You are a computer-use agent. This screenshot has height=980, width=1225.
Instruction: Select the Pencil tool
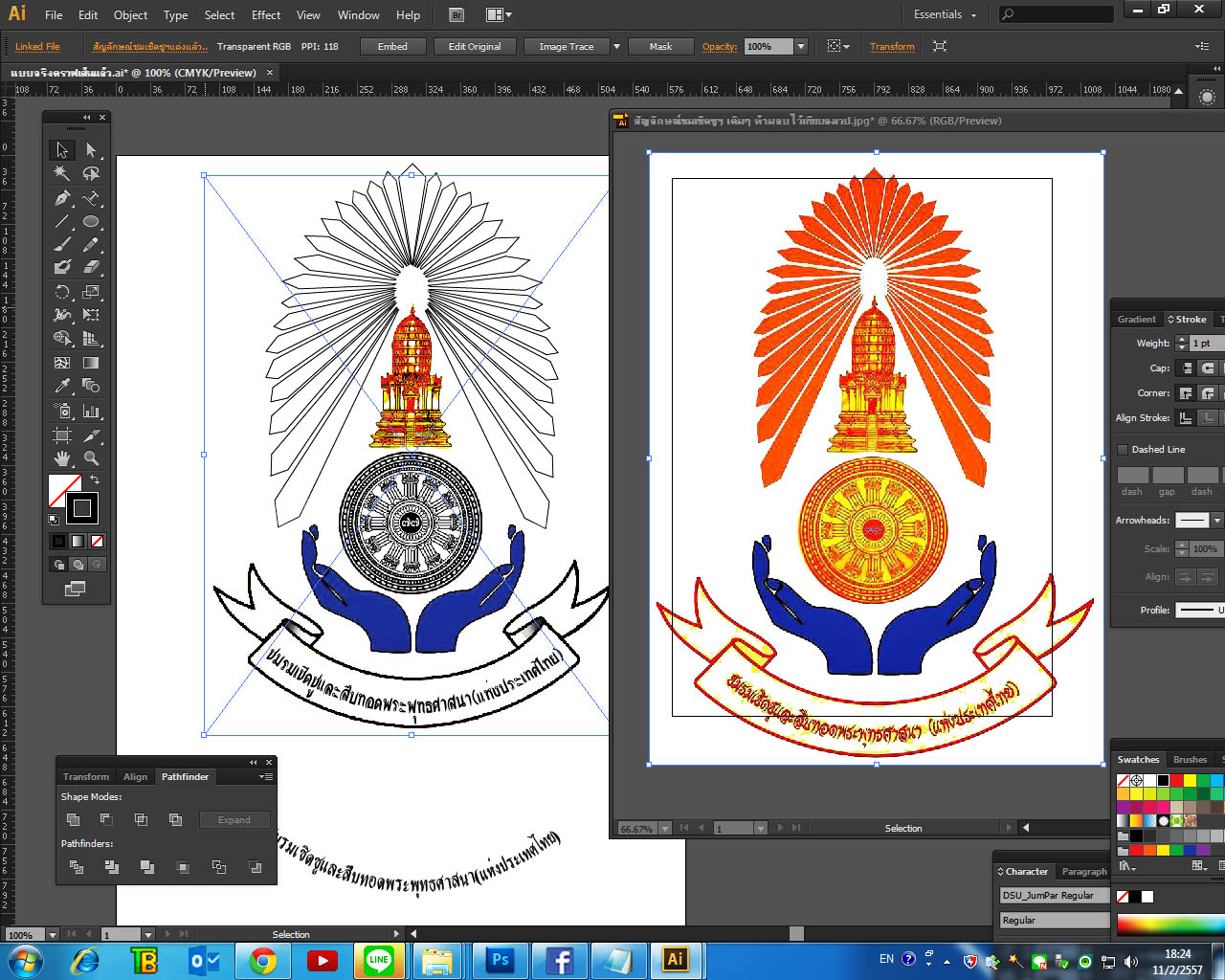coord(91,244)
